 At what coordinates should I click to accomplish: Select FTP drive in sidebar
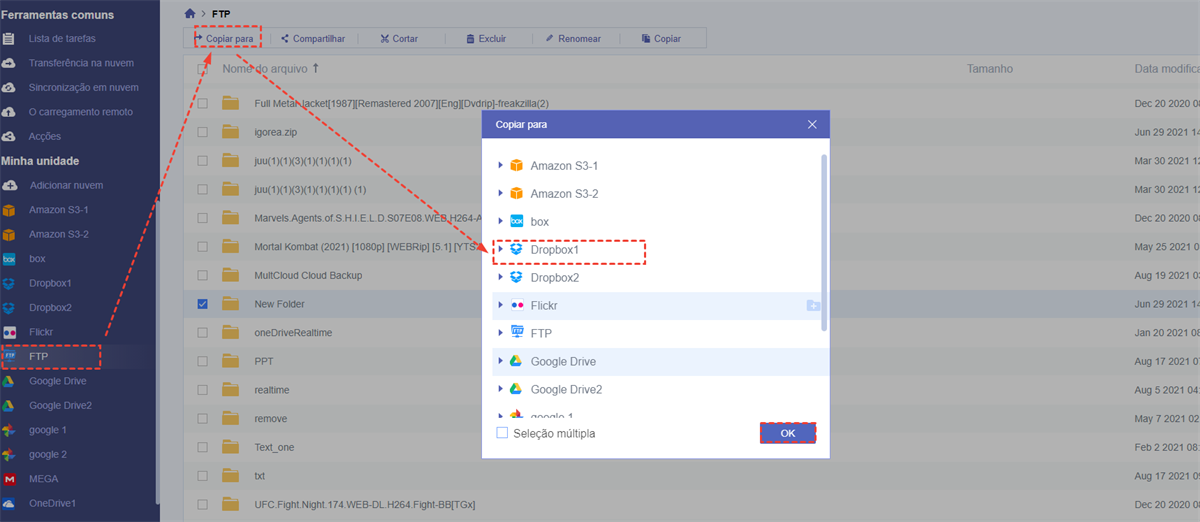pos(38,356)
